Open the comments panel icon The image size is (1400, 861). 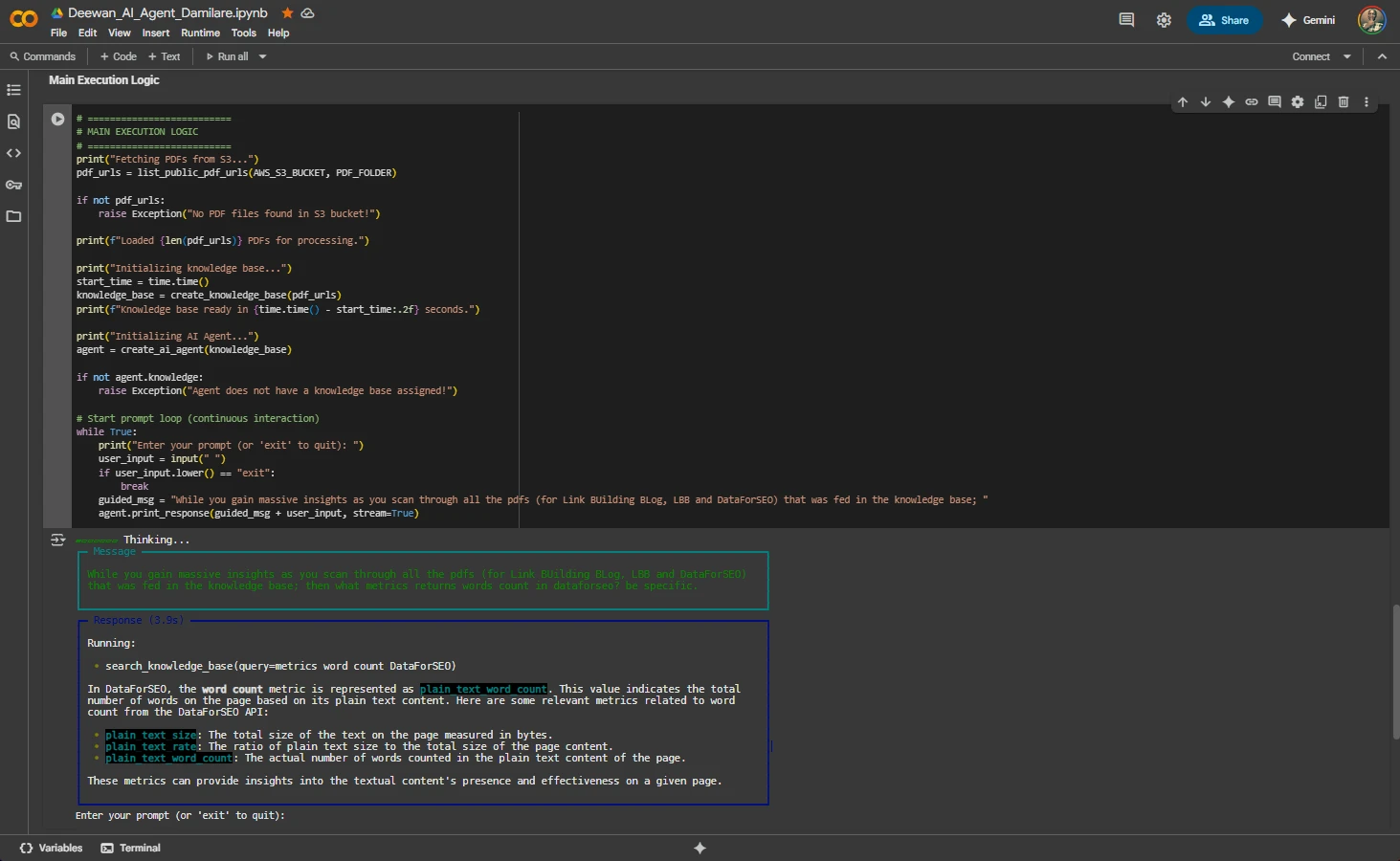pyautogui.click(x=1126, y=20)
